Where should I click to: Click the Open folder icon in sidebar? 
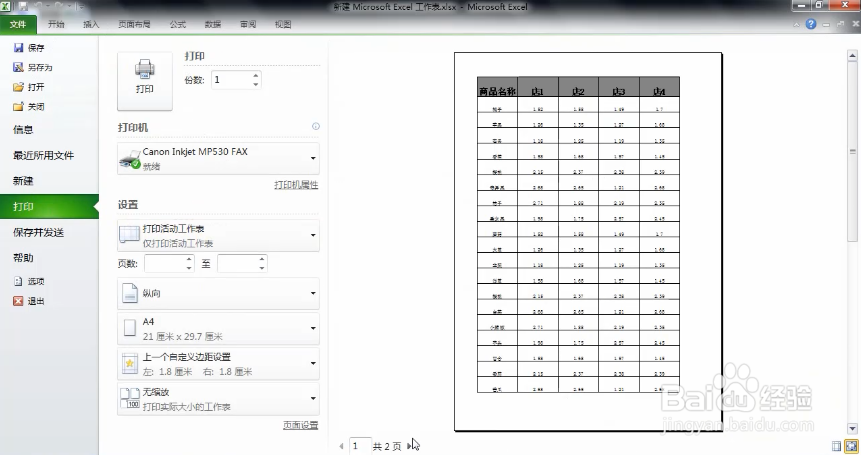point(19,87)
